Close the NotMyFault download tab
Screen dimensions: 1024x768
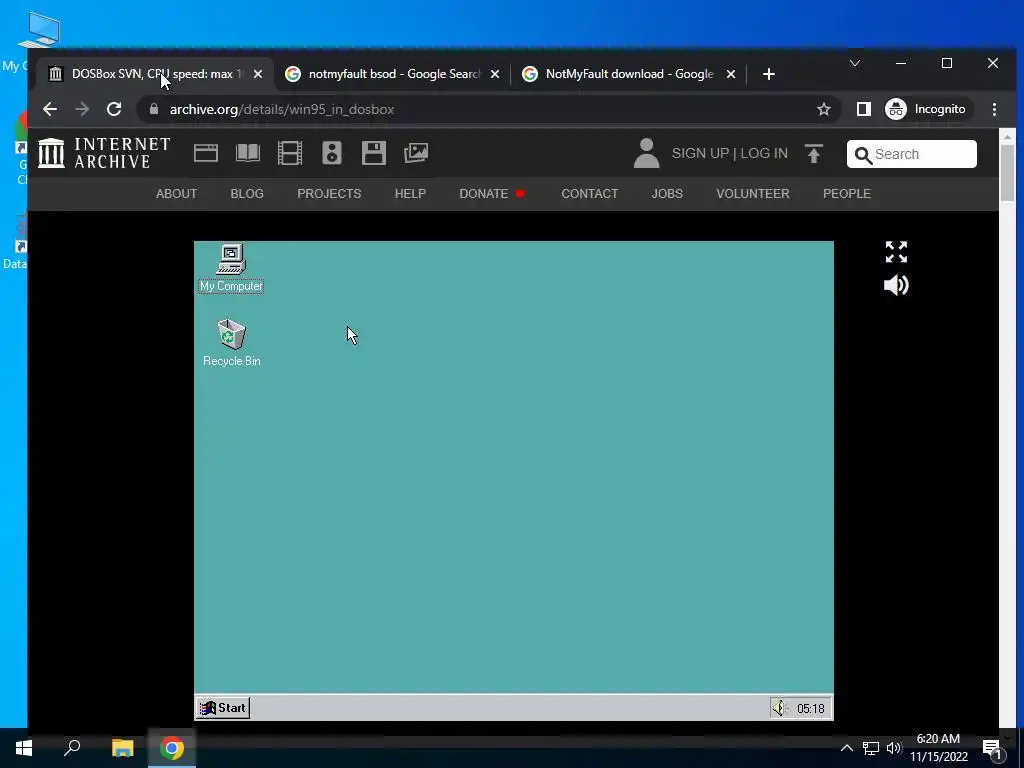coord(731,74)
